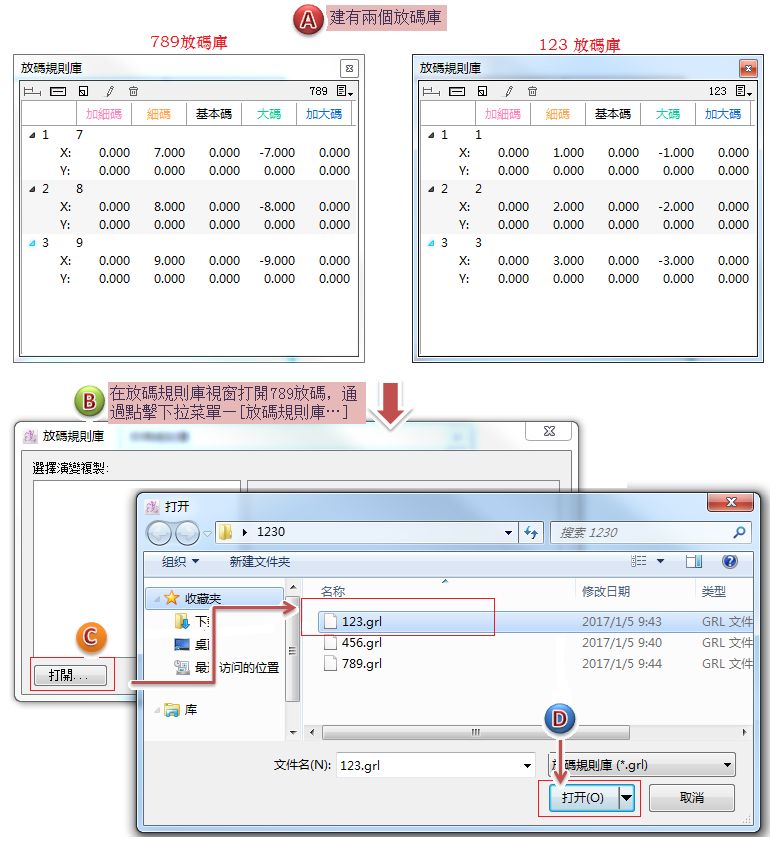Click the pencil edit icon in the 123 rule library panel

(509, 91)
